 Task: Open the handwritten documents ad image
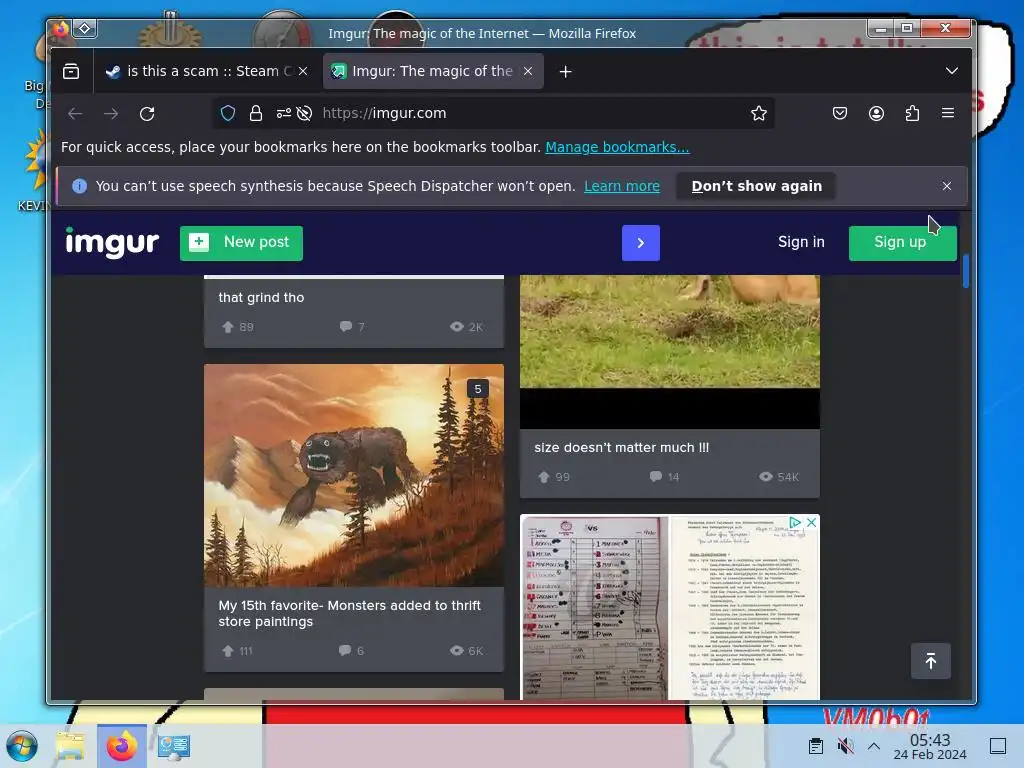click(669, 607)
